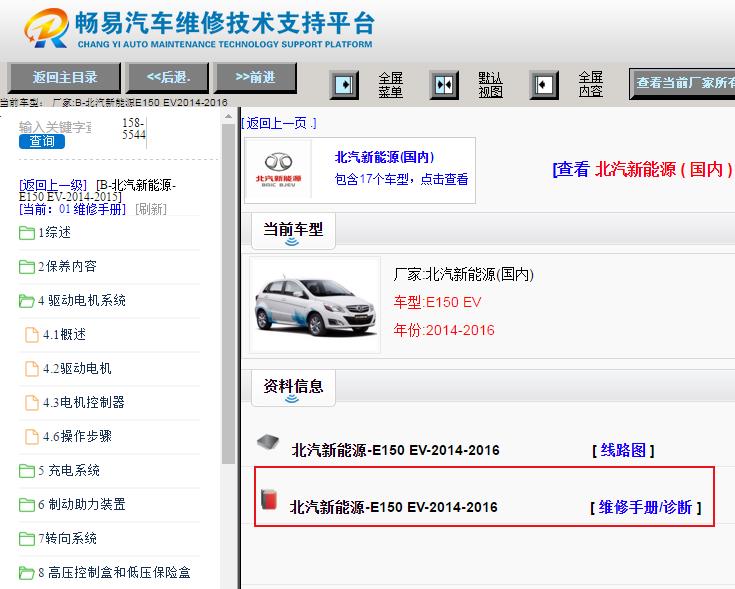Click the 厂家:北汽新能源(国内) text
735x589 pixels.
coord(464,274)
